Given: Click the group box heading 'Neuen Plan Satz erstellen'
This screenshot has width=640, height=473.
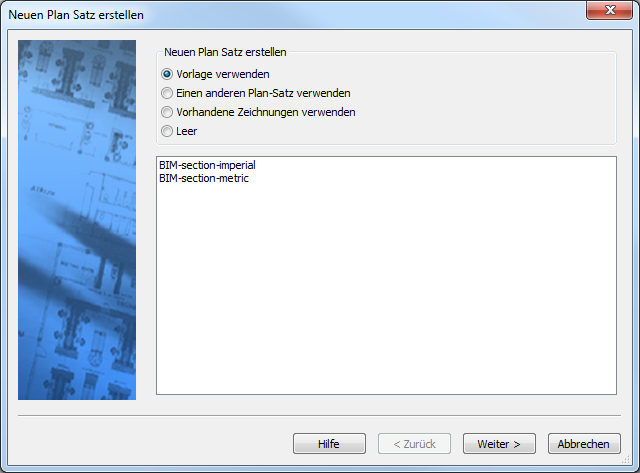Looking at the screenshot, I should pyautogui.click(x=225, y=52).
